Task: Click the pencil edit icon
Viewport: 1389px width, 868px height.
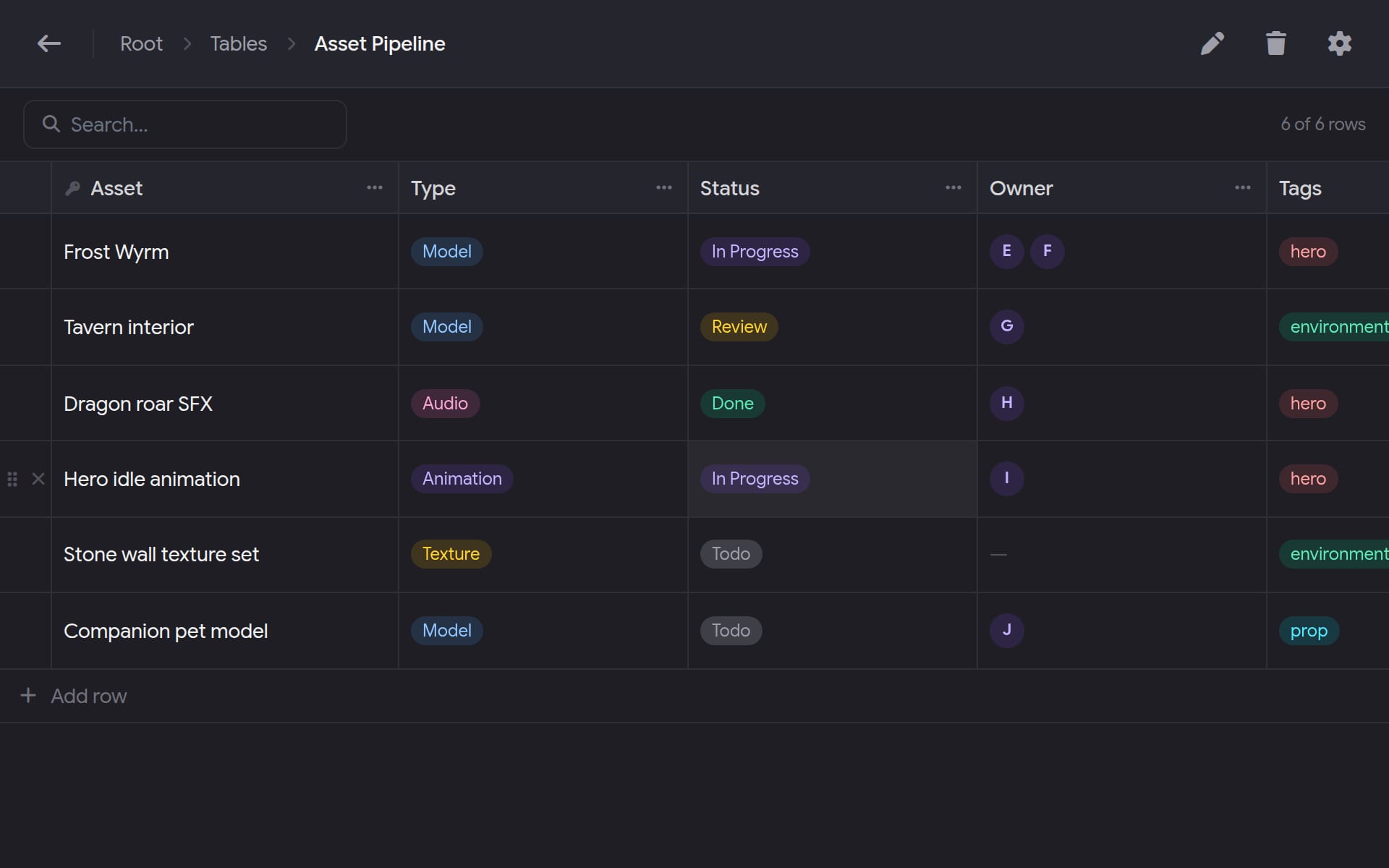Action: pos(1212,43)
